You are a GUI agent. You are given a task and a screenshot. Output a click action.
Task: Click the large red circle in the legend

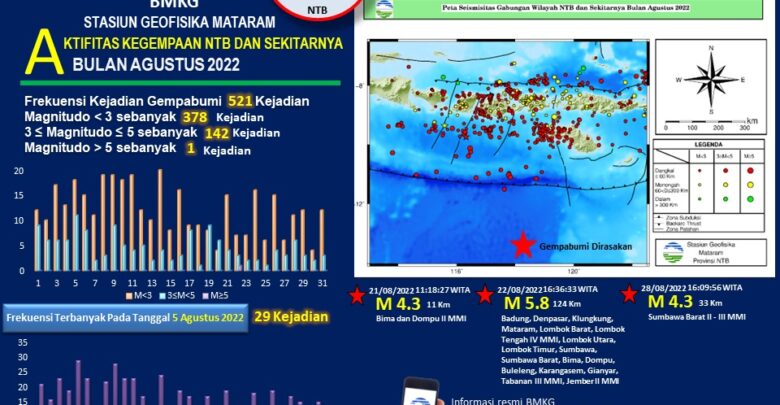pyautogui.click(x=750, y=171)
